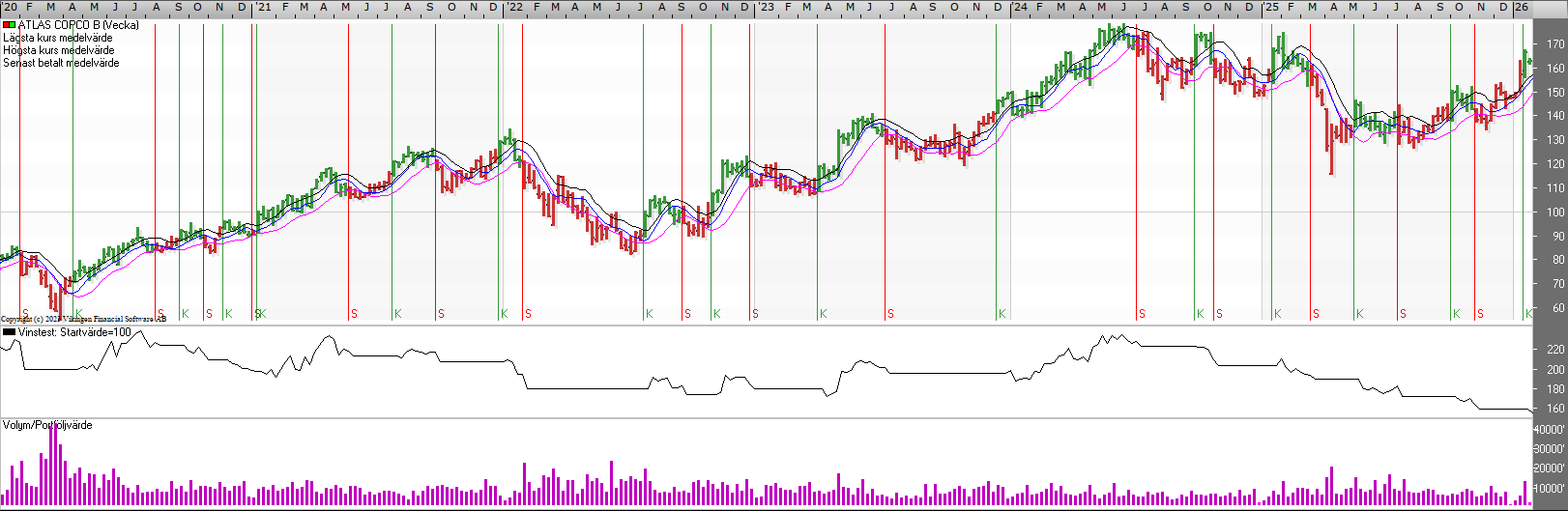Image resolution: width=1568 pixels, height=511 pixels.
Task: Select the Lägsta kurs medelvärde legend entry
Action: tap(57, 38)
